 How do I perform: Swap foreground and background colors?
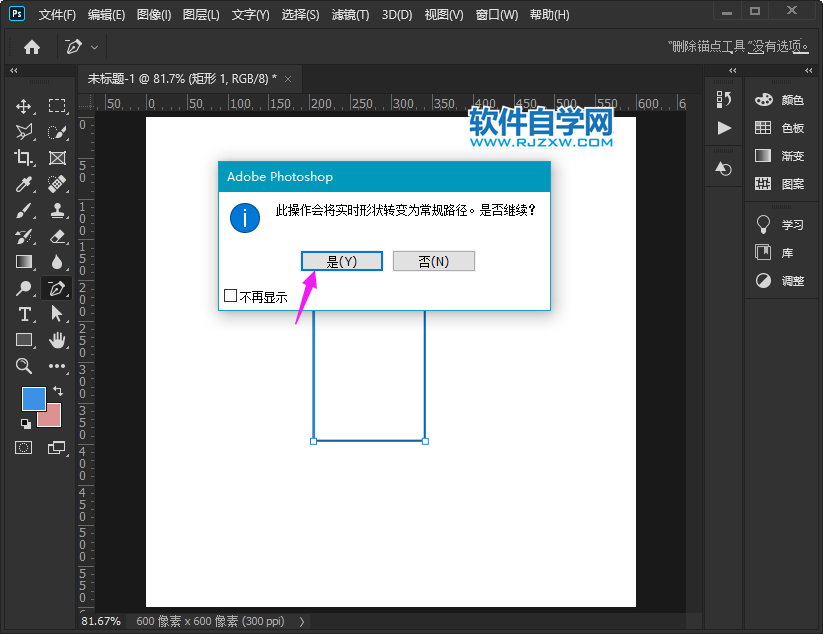click(58, 390)
